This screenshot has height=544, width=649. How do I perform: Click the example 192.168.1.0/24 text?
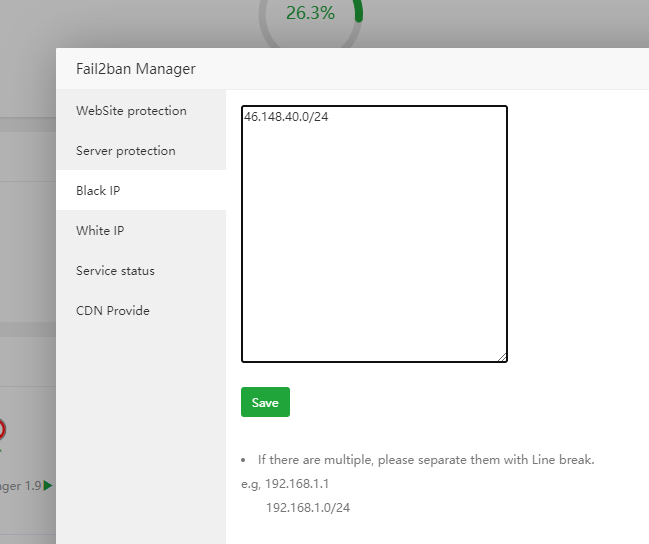tap(308, 508)
